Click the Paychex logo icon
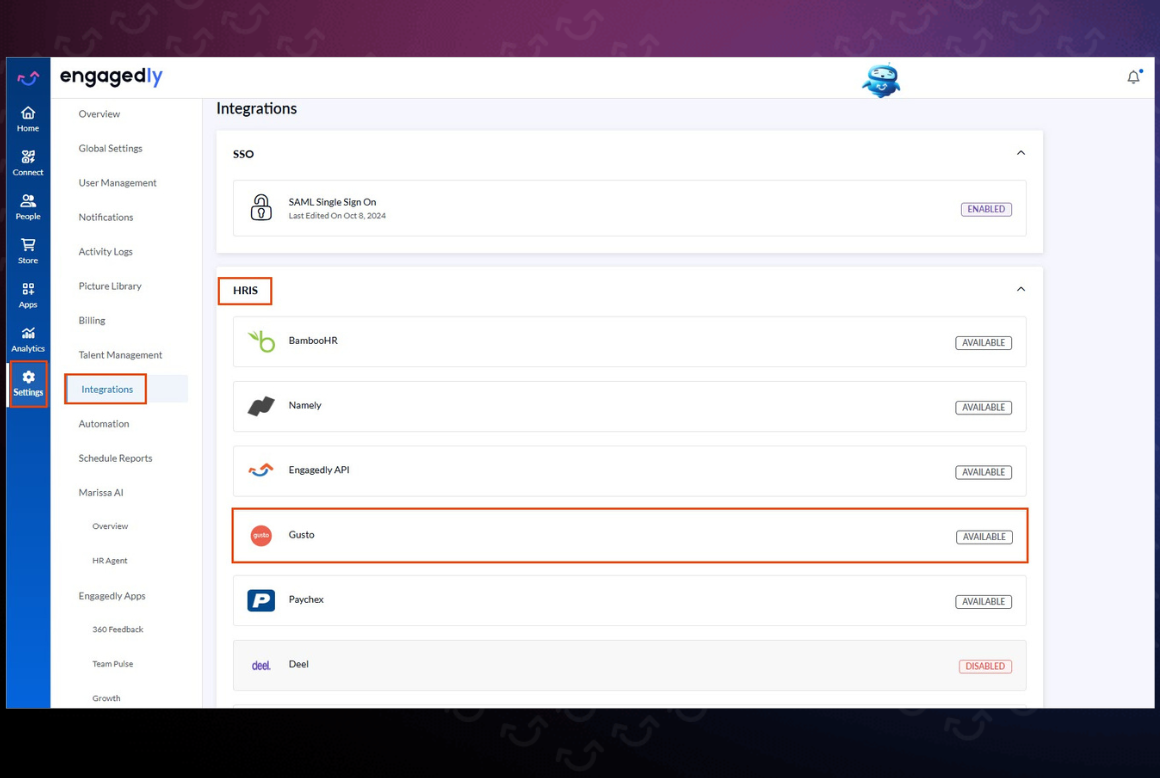 [x=260, y=600]
